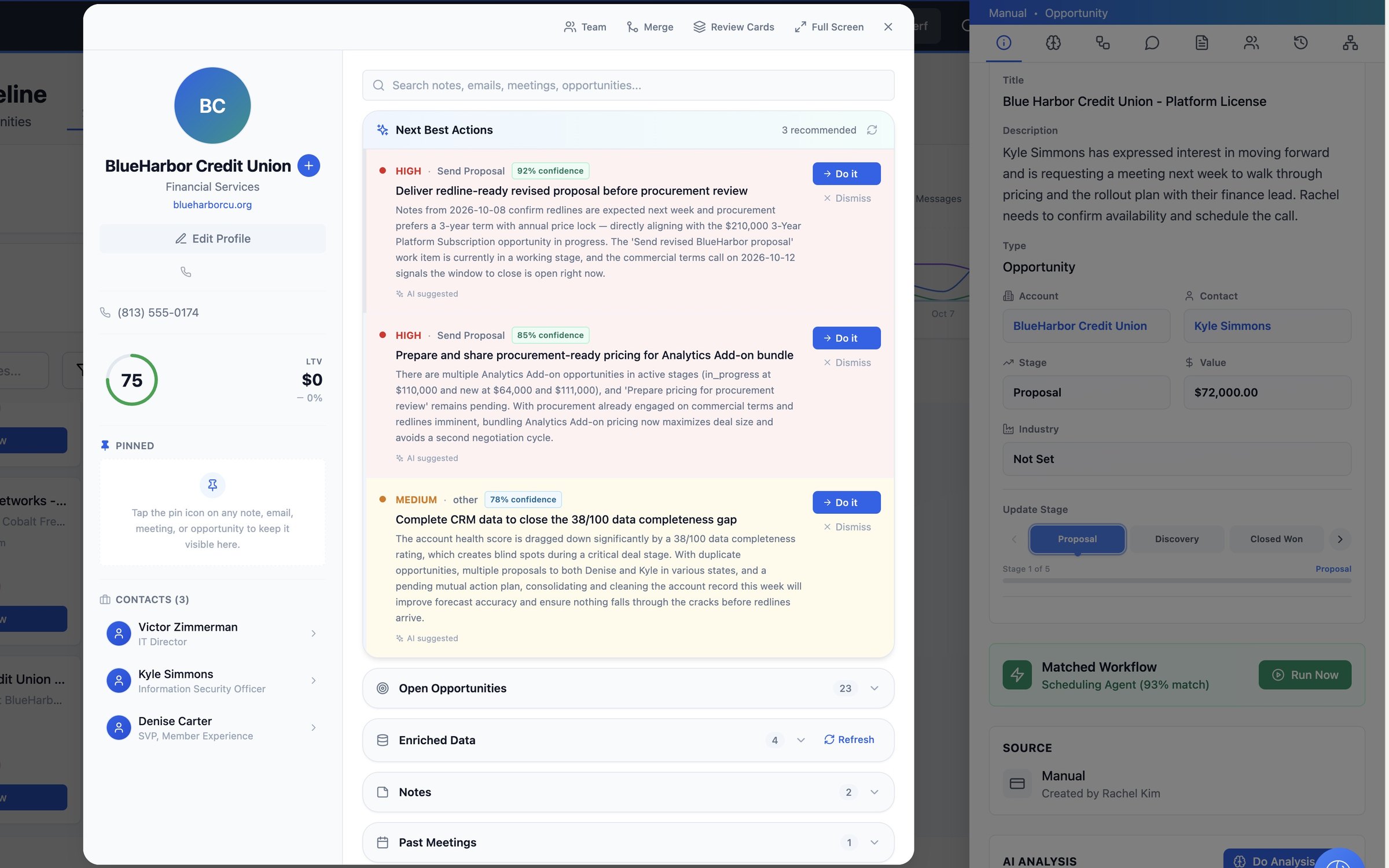
Task: Click Victor Zimmerman's contact avatar
Action: pyautogui.click(x=119, y=634)
